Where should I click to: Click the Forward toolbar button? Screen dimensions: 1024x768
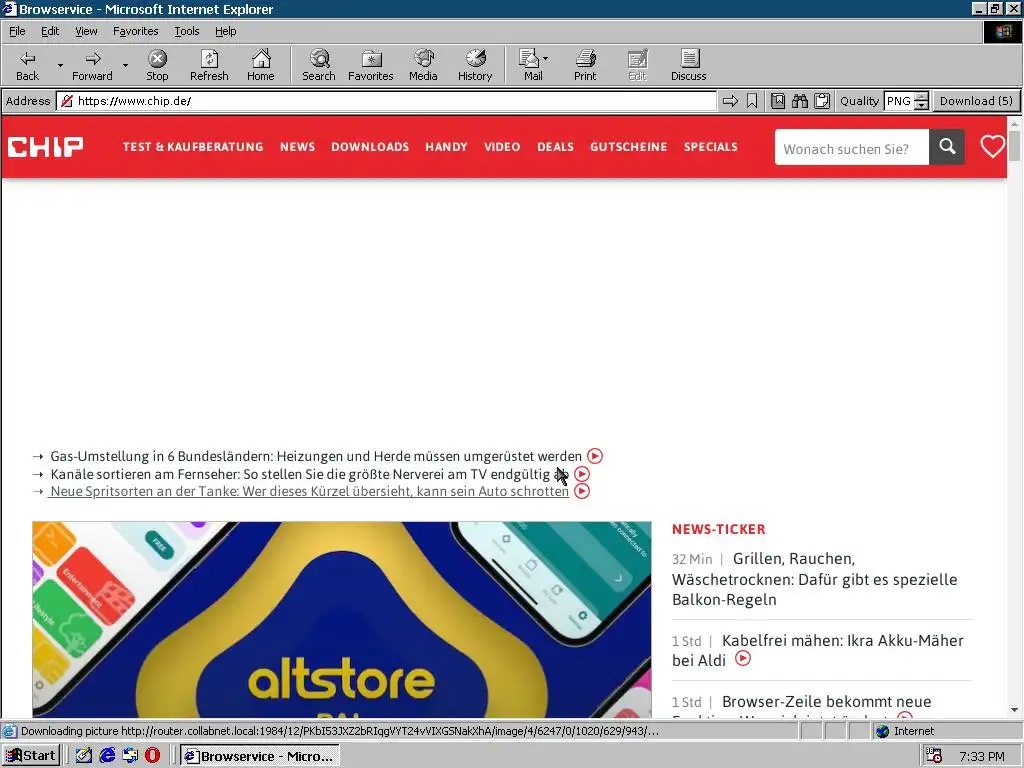[x=92, y=65]
